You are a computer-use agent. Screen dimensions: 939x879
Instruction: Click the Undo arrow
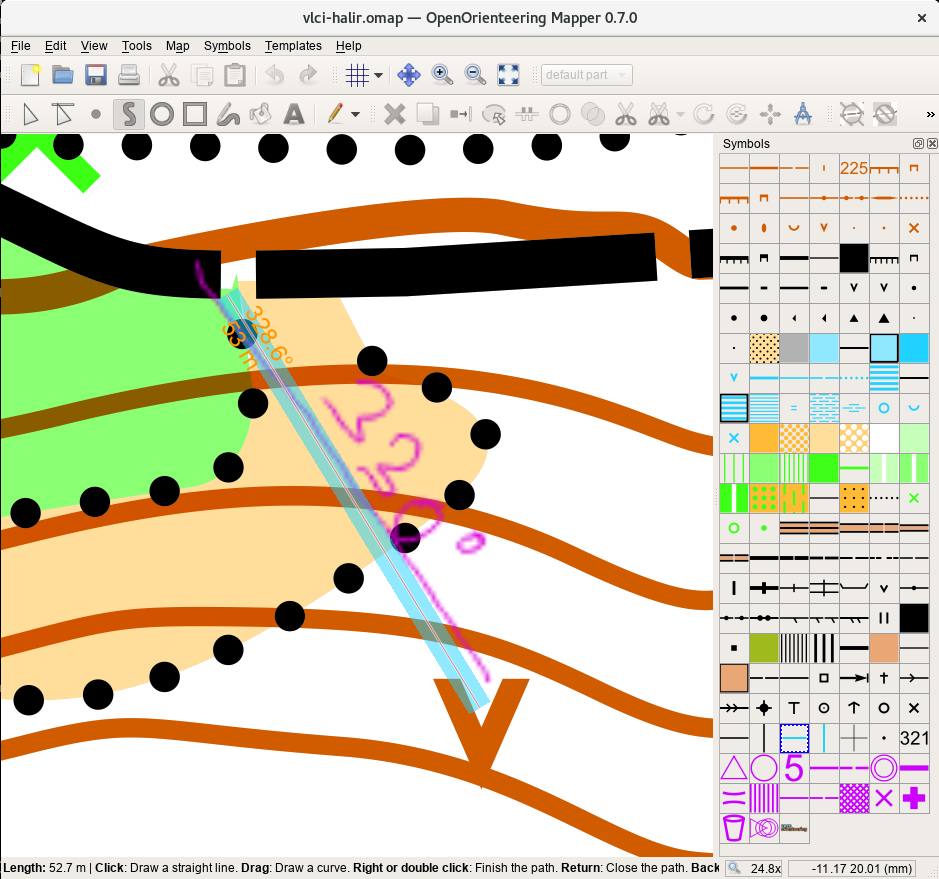[x=274, y=75]
